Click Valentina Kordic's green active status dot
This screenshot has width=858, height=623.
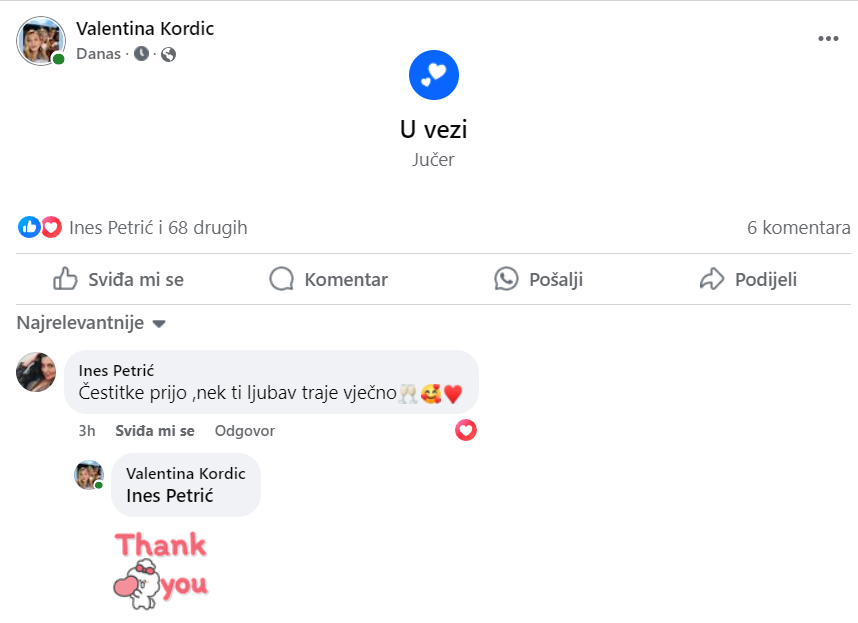[60, 57]
